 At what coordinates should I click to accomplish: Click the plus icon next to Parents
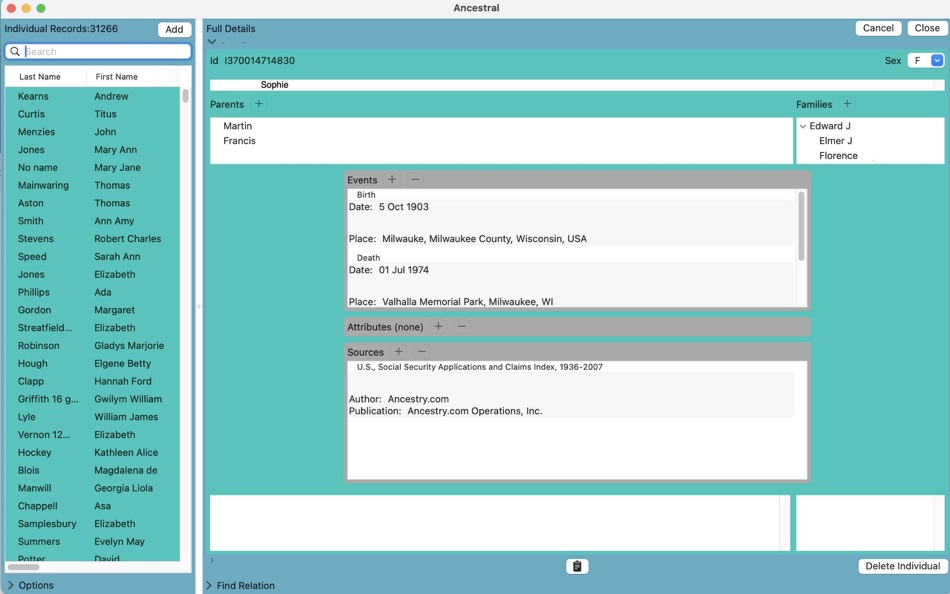tap(259, 104)
